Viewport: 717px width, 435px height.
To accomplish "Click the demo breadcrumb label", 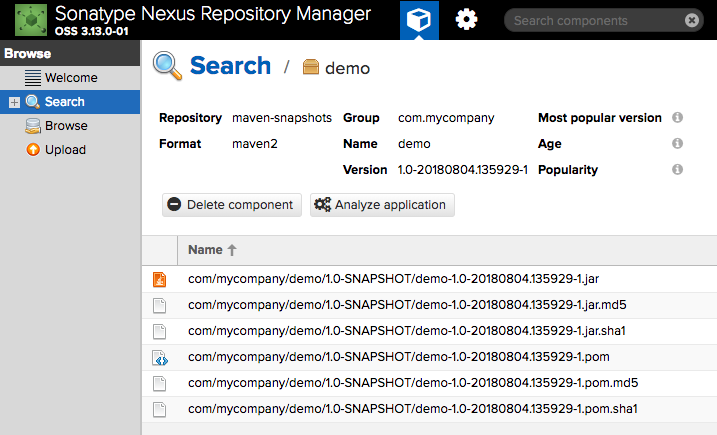I will click(x=348, y=68).
